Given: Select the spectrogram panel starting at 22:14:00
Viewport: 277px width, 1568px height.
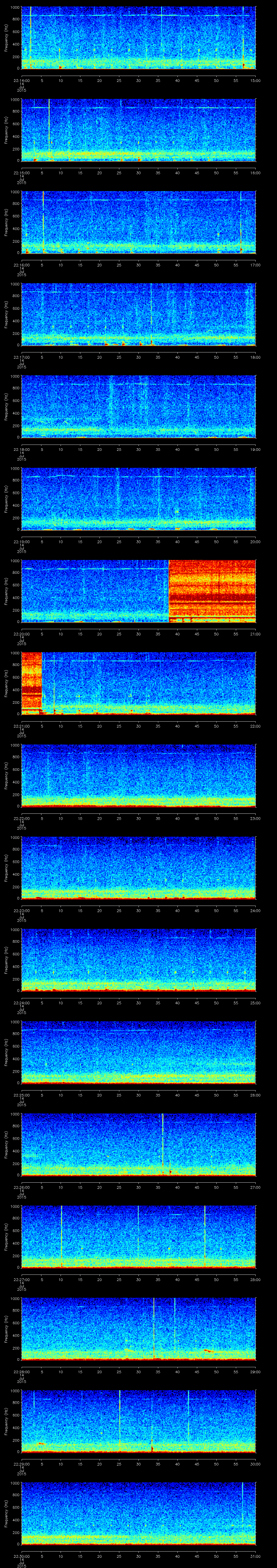Looking at the screenshot, I should tap(138, 38).
